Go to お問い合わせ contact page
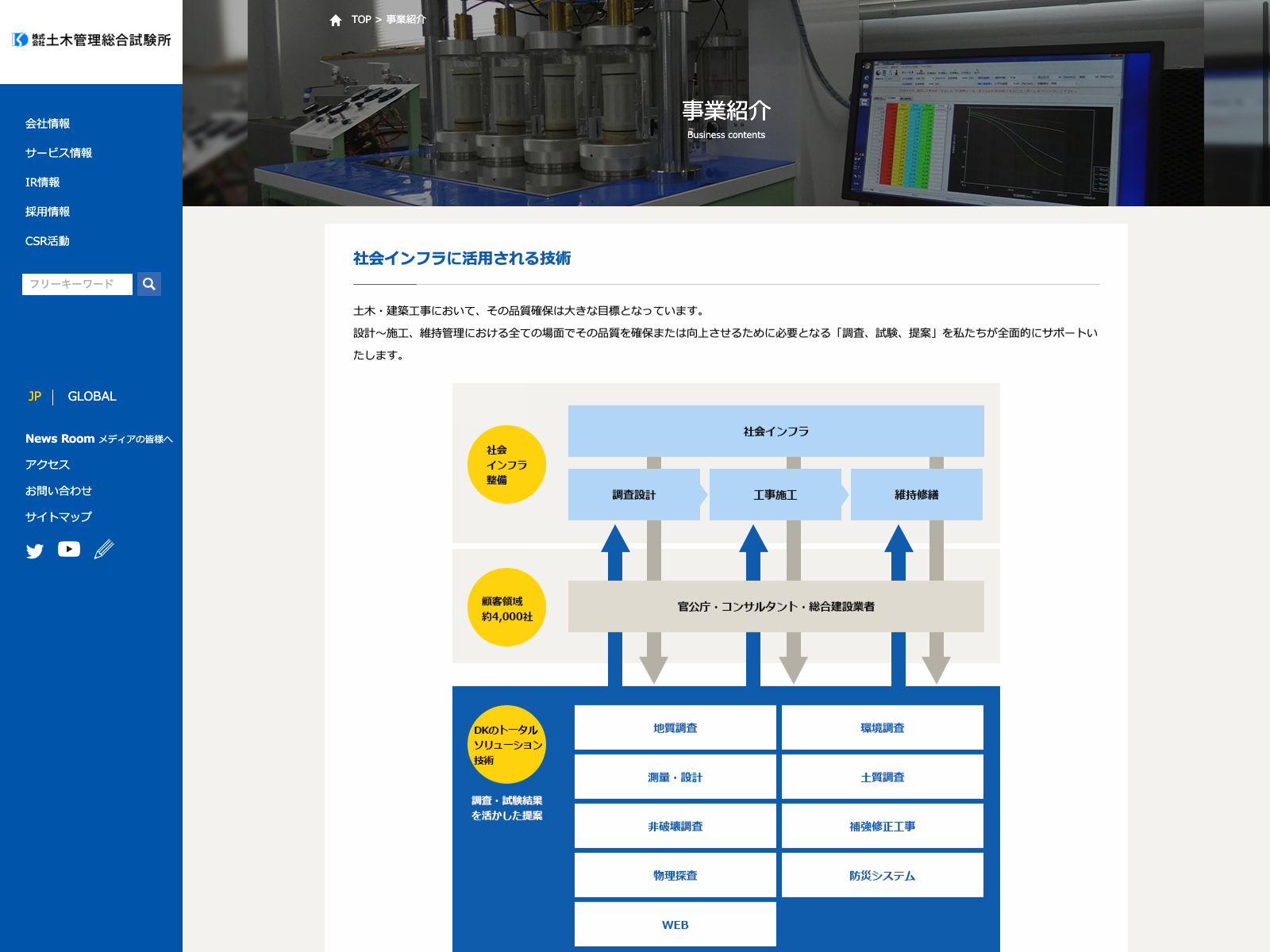Viewport: 1270px width, 952px height. pyautogui.click(x=59, y=491)
